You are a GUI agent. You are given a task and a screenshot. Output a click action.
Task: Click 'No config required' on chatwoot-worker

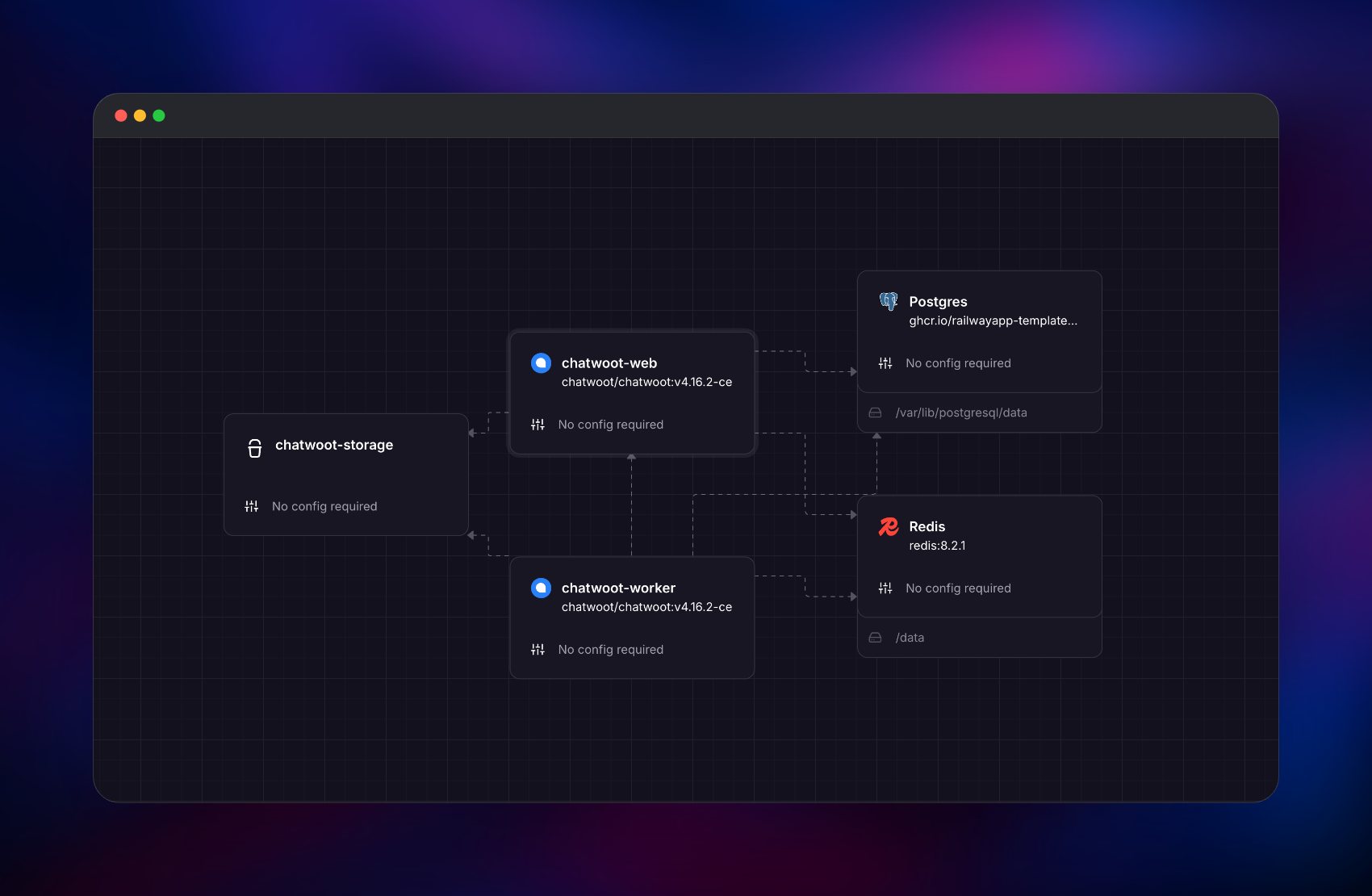(x=611, y=650)
